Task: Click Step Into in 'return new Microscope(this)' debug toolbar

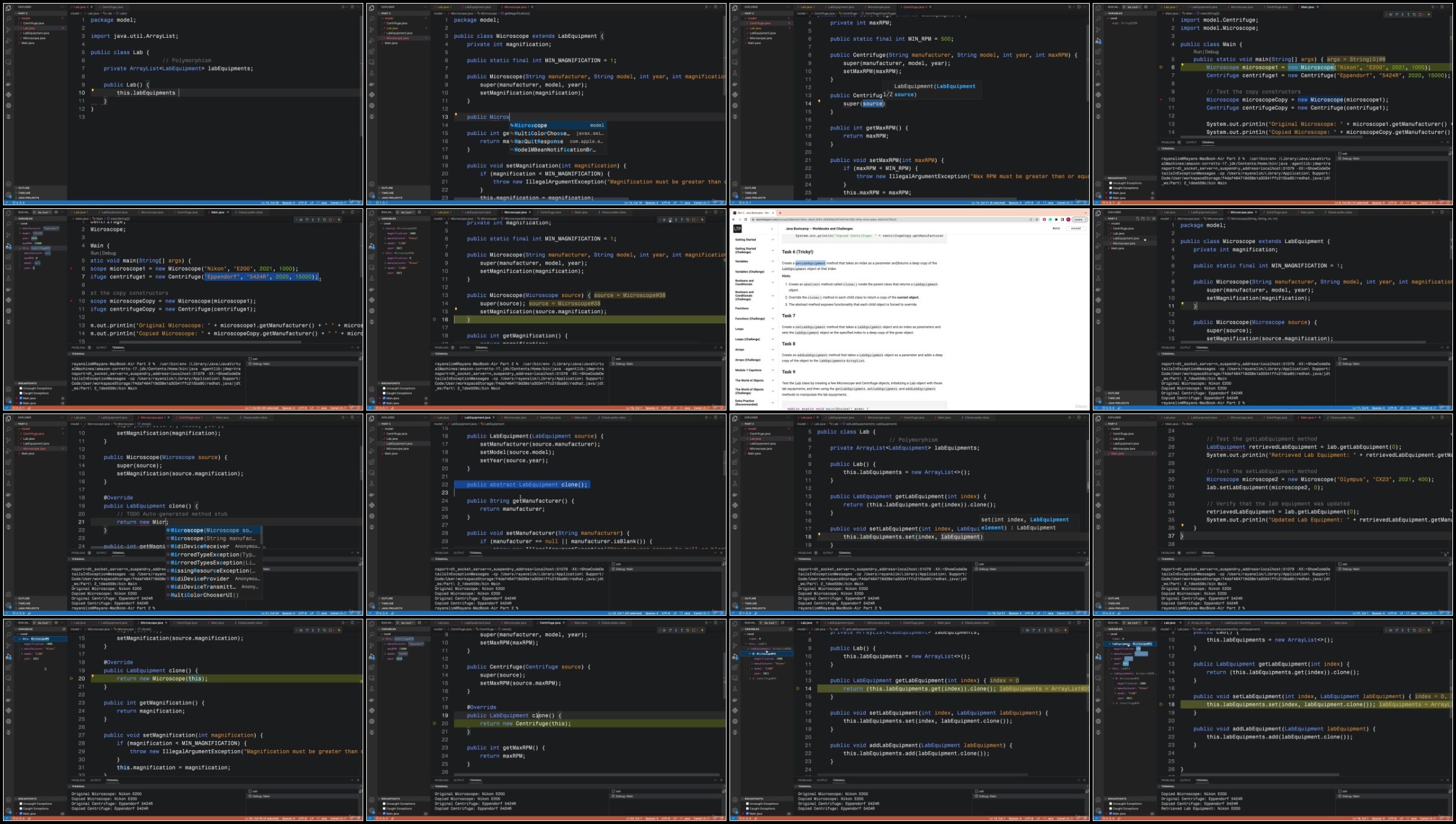Action: (313, 630)
